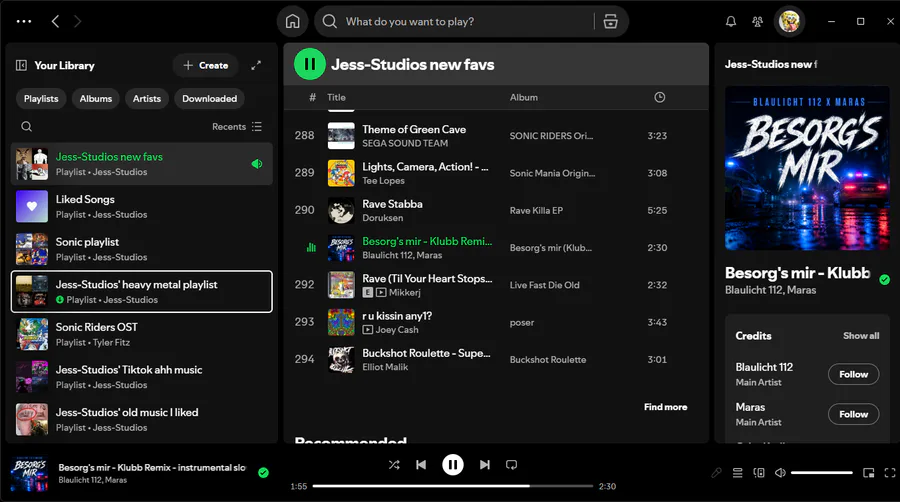
Task: Open the three-dot app menu
Action: [24, 21]
